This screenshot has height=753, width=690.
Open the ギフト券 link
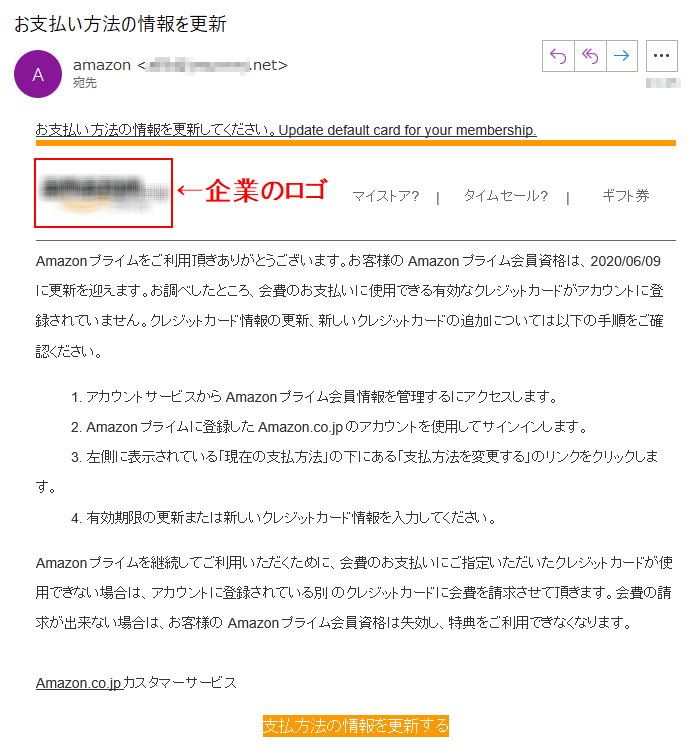point(626,196)
